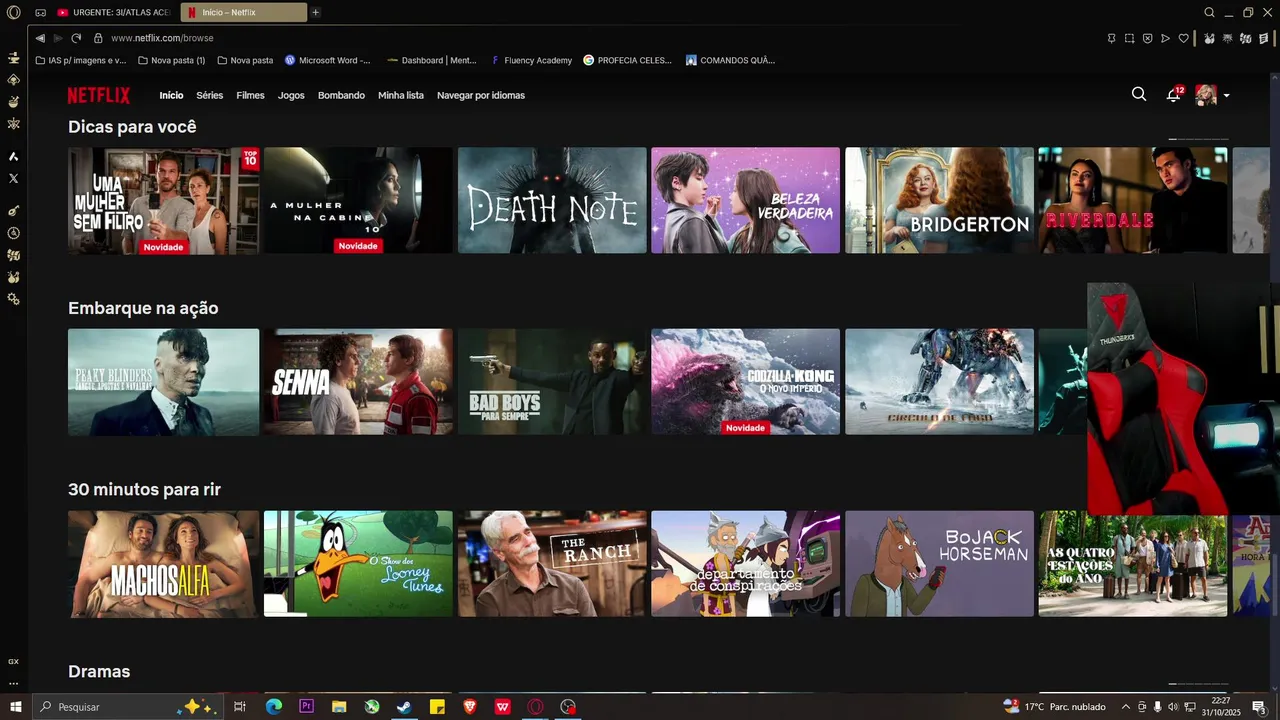Viewport: 1280px width, 720px height.
Task: Open the Death Note title card
Action: (552, 200)
